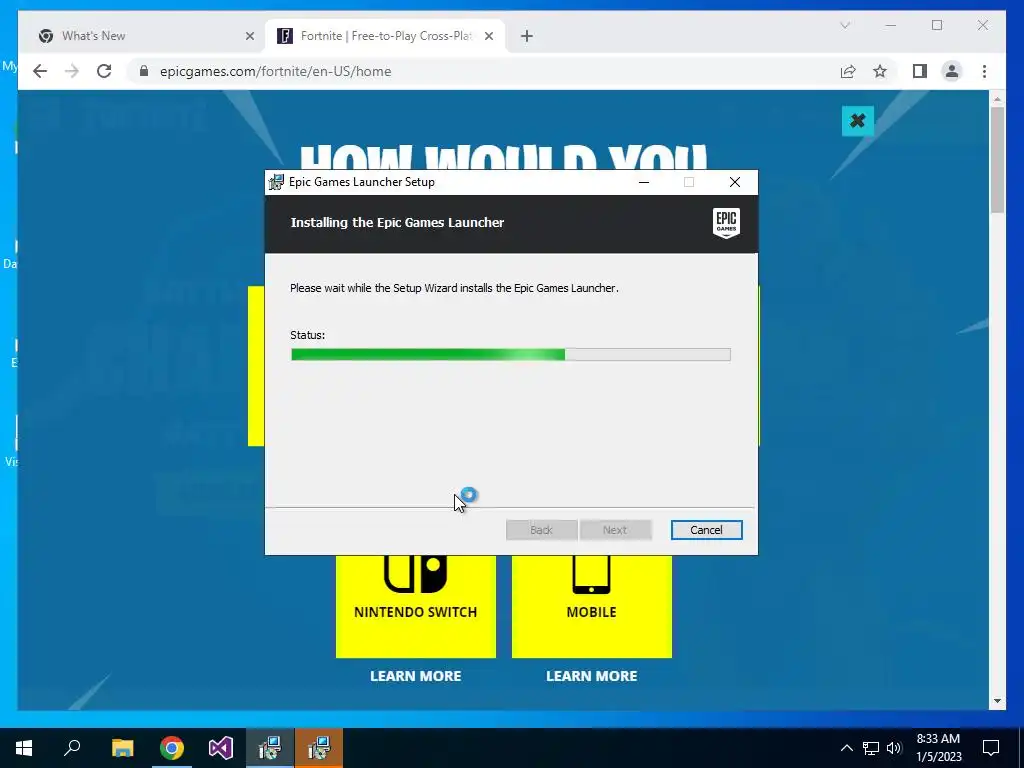The width and height of the screenshot is (1024, 768).
Task: Open File Explorer from the taskbar
Action: [x=122, y=748]
